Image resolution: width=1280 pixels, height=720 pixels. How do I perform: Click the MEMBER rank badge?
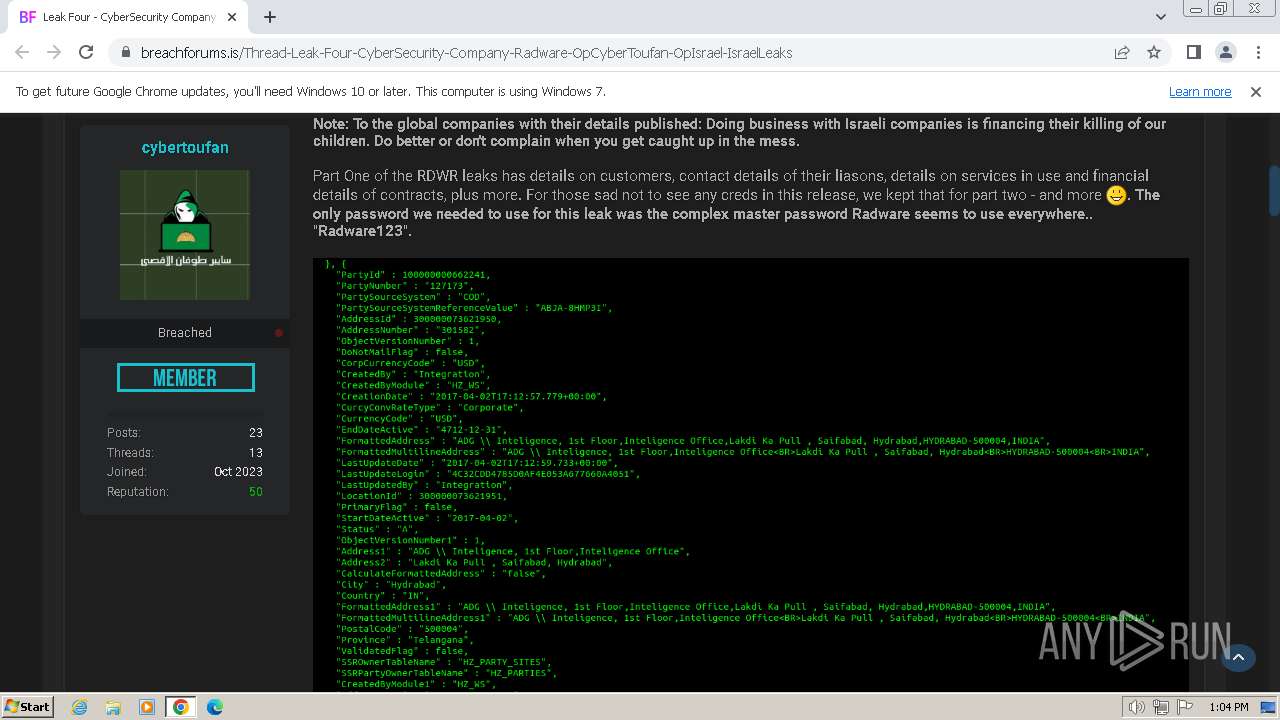tap(185, 377)
